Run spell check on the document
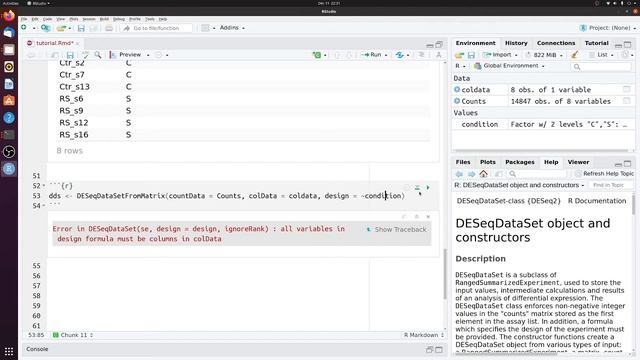The image size is (640, 360). 85,55
